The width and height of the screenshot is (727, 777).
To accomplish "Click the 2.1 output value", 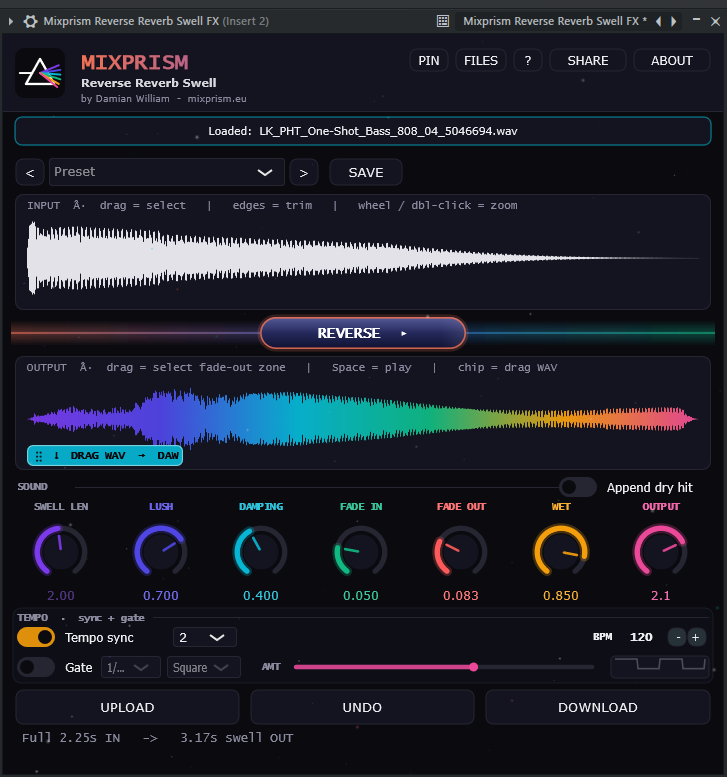I will pos(661,595).
